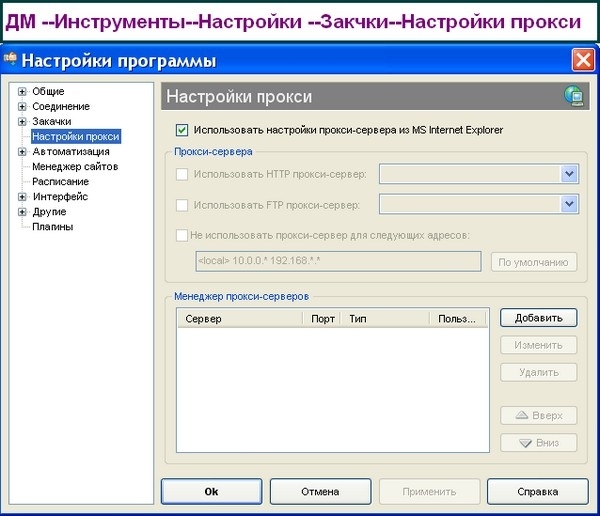Screen dimensions: 600x516
Task: Confirm settings with the Ok button
Action: (212, 492)
